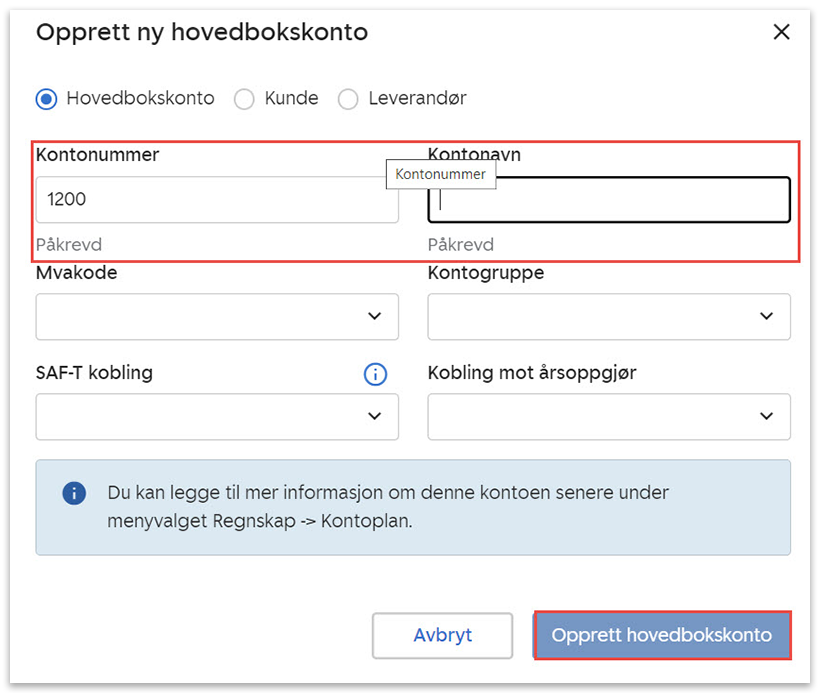Click the Regnskap -> Kontoplan info message
This screenshot has height=693, width=820.
click(388, 507)
